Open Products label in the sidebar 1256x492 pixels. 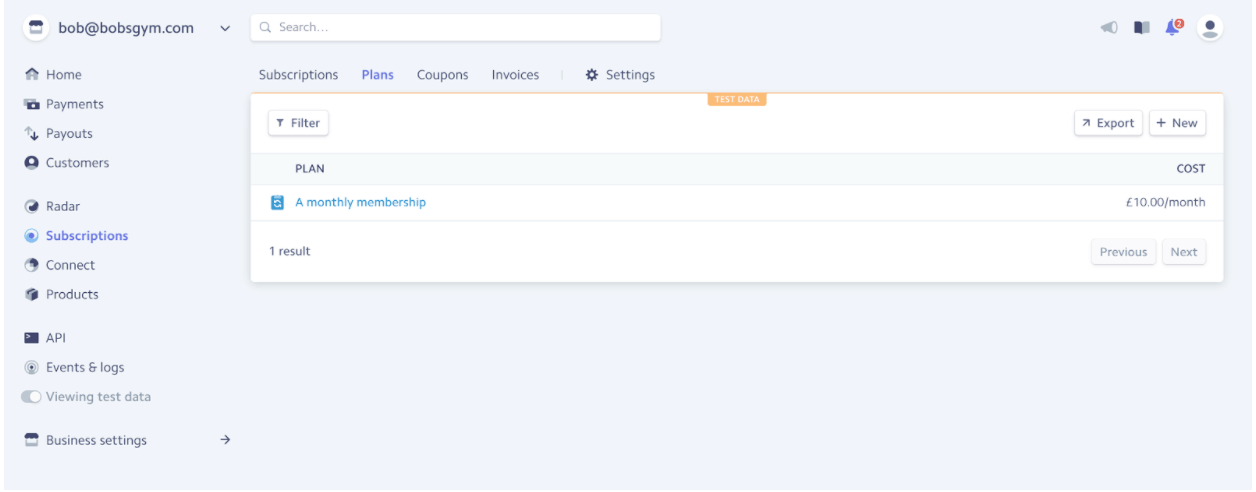pyautogui.click(x=72, y=295)
